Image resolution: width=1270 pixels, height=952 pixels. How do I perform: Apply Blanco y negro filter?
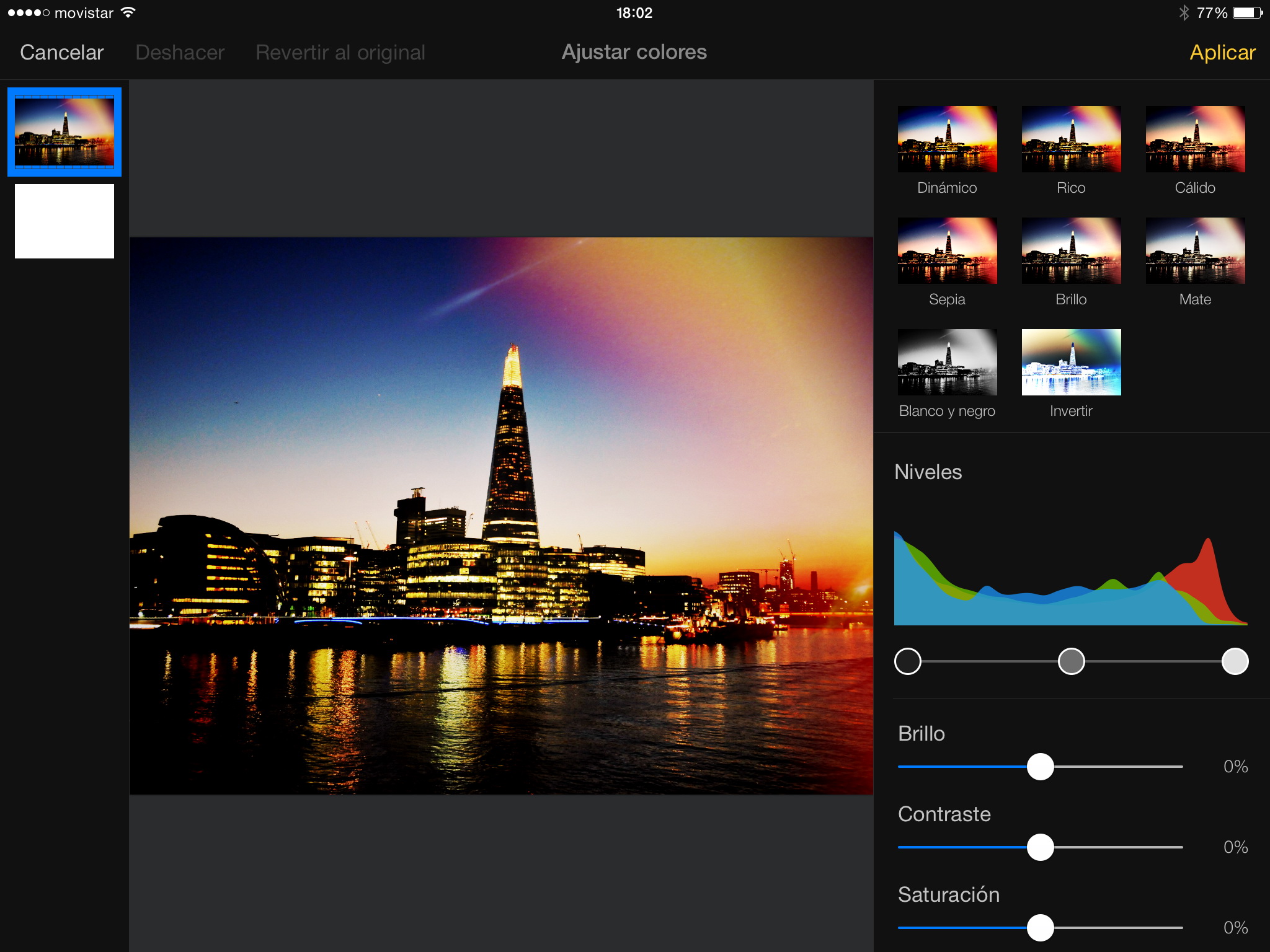(x=947, y=363)
